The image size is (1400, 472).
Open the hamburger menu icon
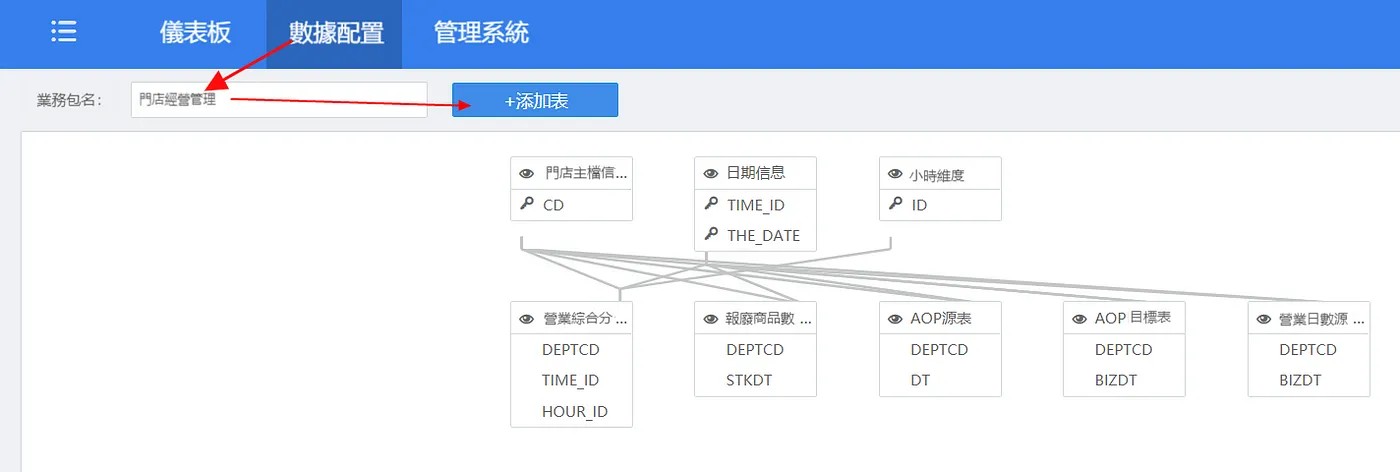coord(64,32)
